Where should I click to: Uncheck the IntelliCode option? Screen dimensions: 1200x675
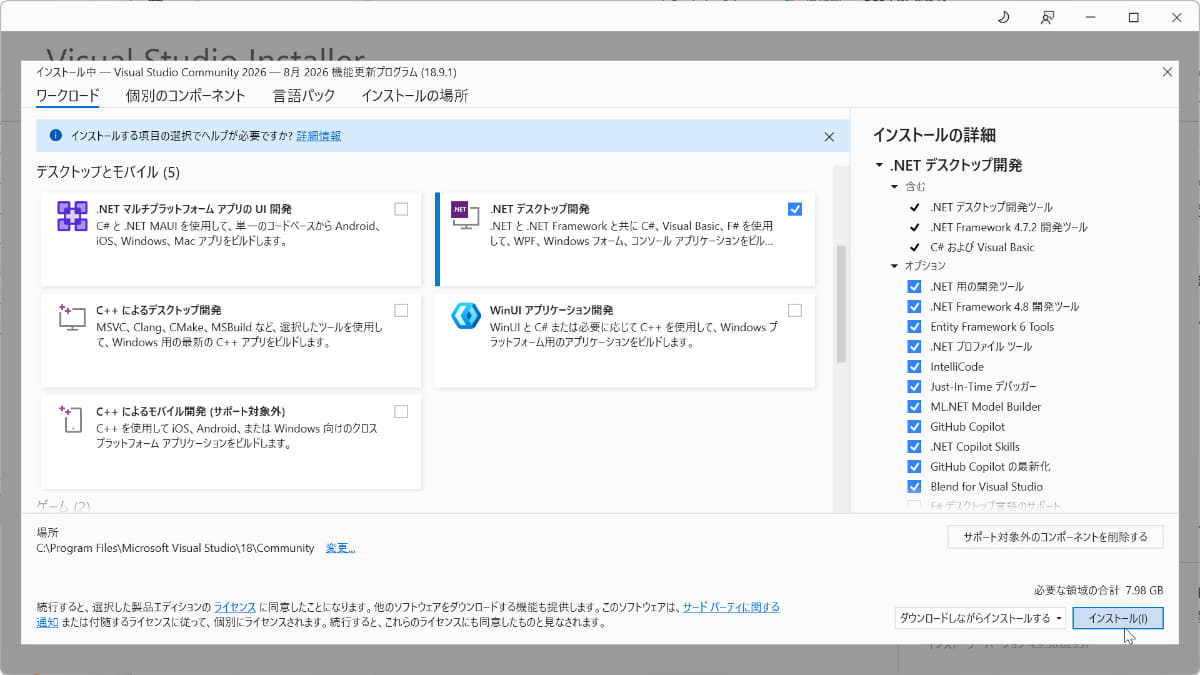[x=914, y=367]
